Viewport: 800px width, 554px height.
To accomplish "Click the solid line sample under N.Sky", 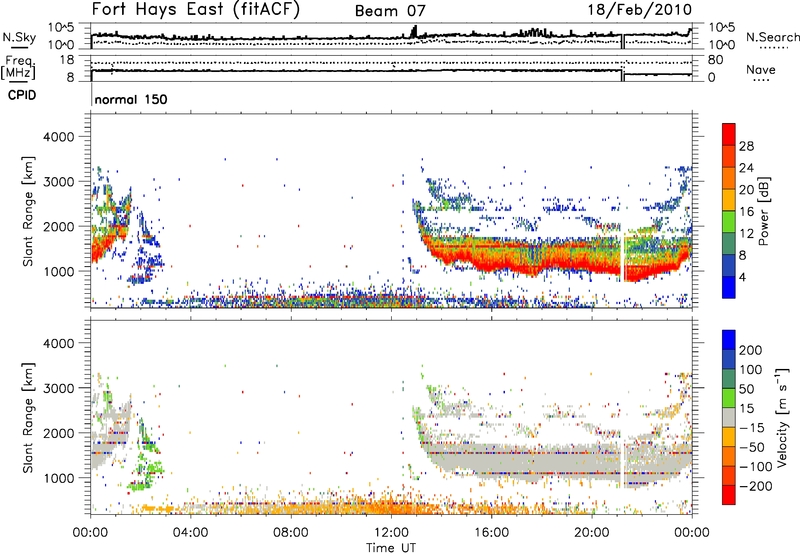I will (x=20, y=47).
